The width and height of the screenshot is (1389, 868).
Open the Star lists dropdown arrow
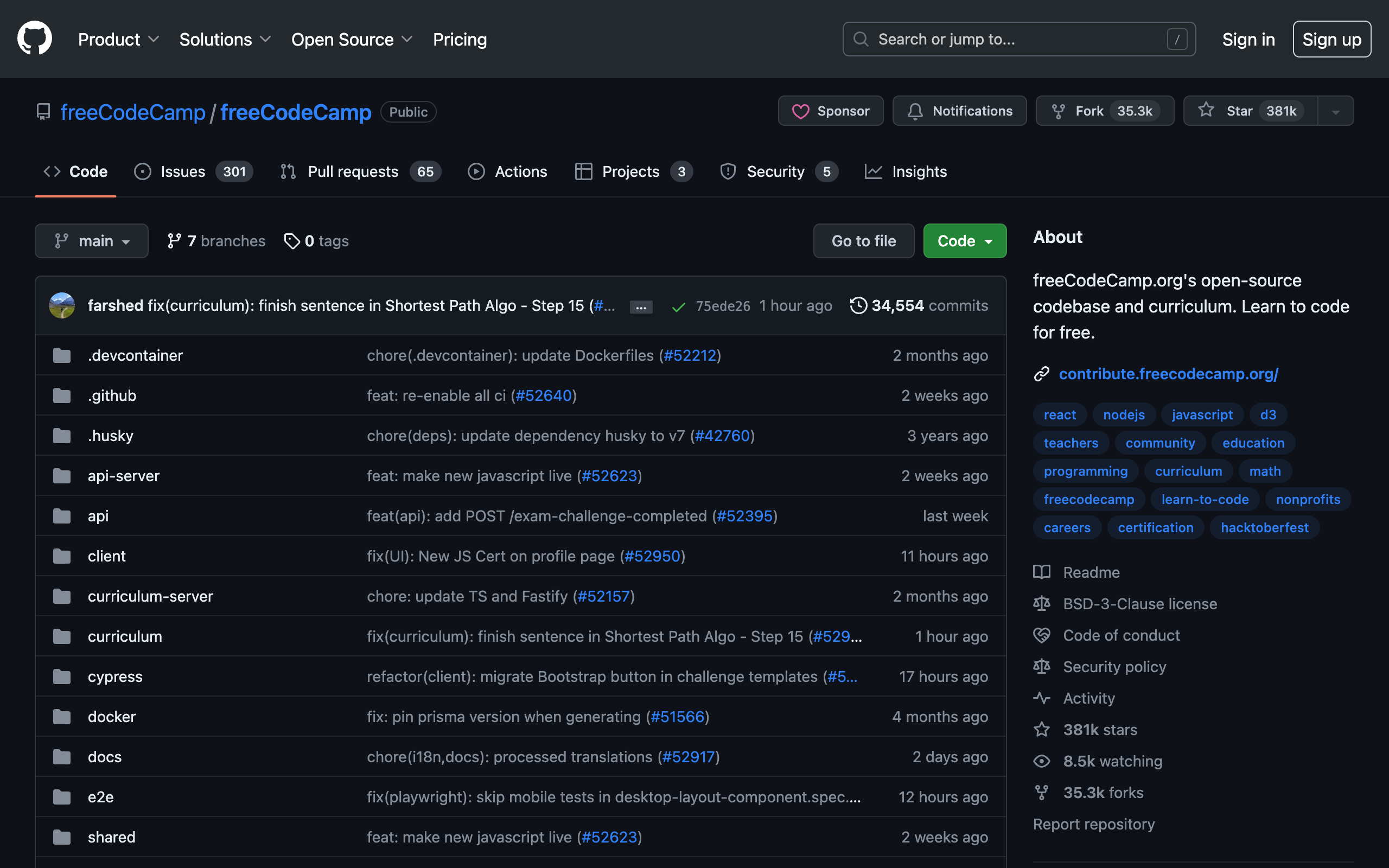pos(1336,111)
